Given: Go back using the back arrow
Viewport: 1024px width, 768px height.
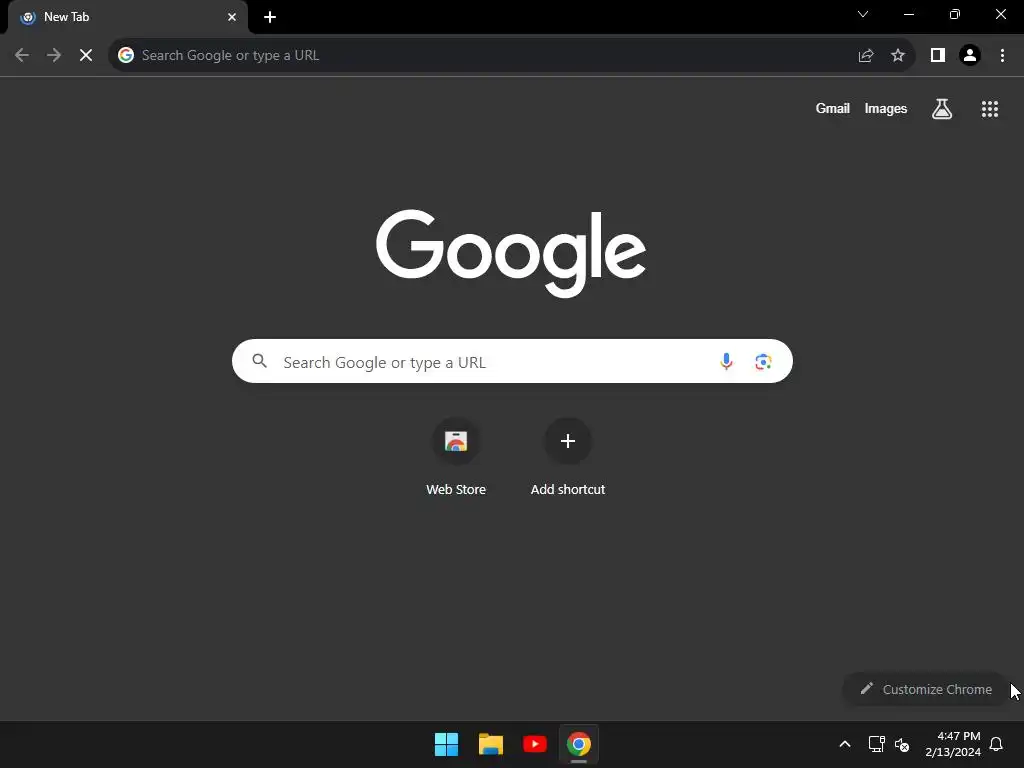Looking at the screenshot, I should coord(22,56).
